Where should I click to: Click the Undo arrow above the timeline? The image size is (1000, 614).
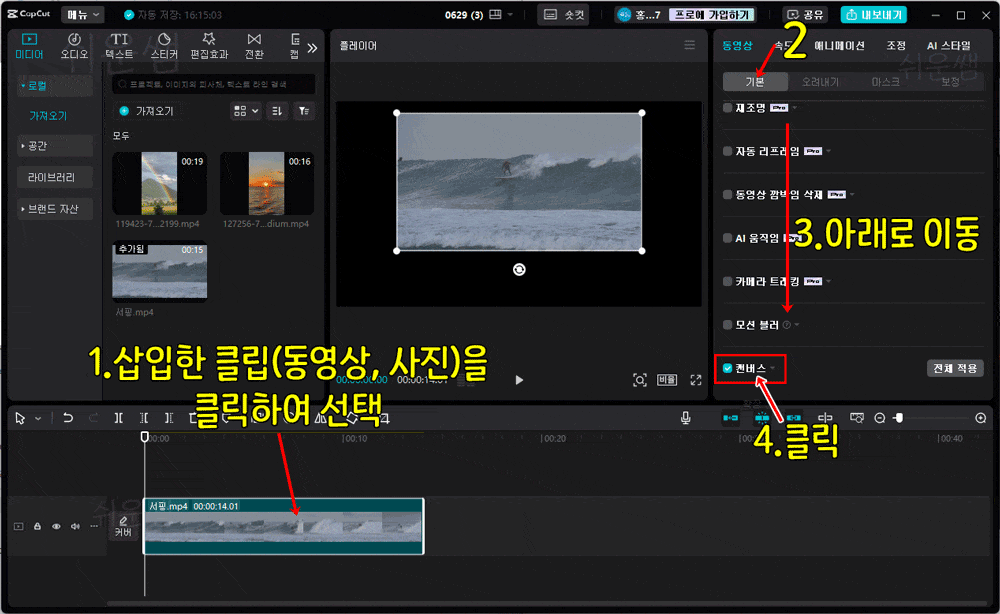click(67, 418)
